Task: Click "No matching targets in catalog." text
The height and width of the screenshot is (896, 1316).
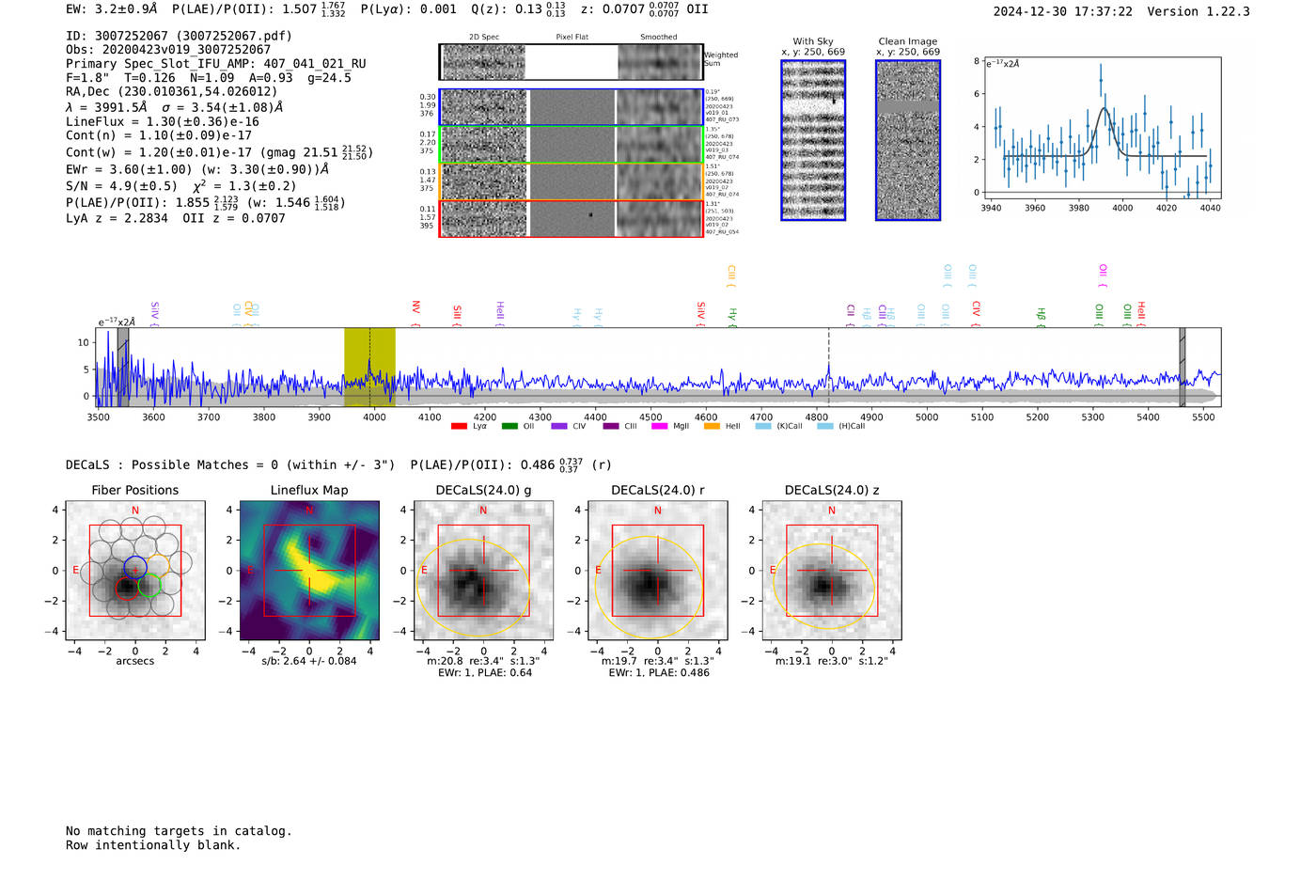Action: coord(179,831)
